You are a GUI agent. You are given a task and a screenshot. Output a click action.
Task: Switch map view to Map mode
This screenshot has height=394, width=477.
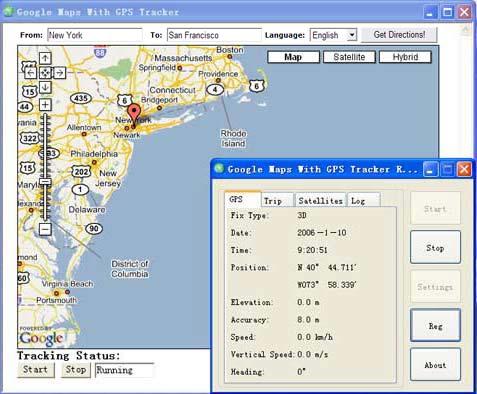click(x=293, y=57)
